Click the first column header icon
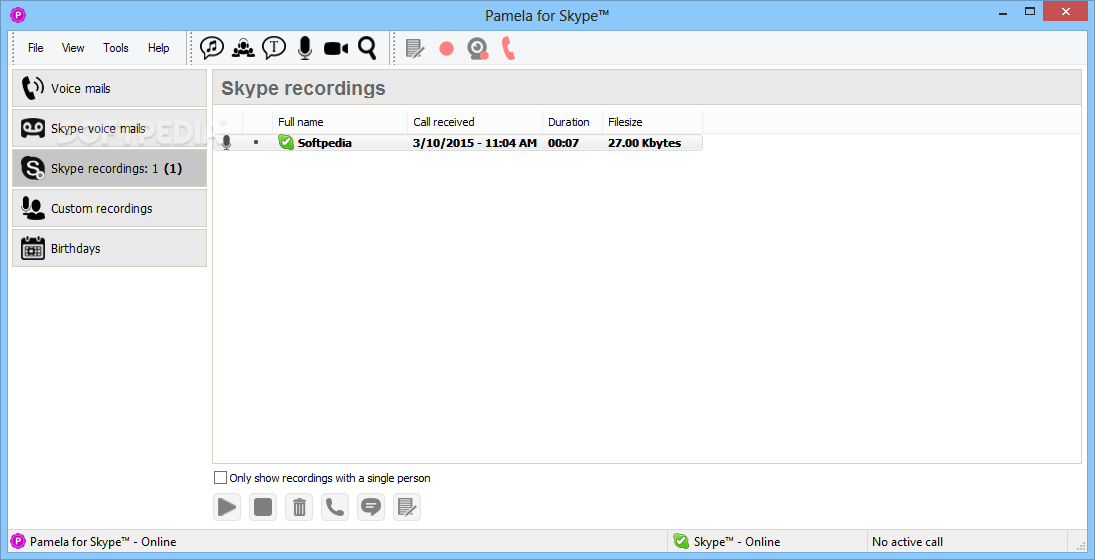This screenshot has width=1095, height=560. (223, 121)
